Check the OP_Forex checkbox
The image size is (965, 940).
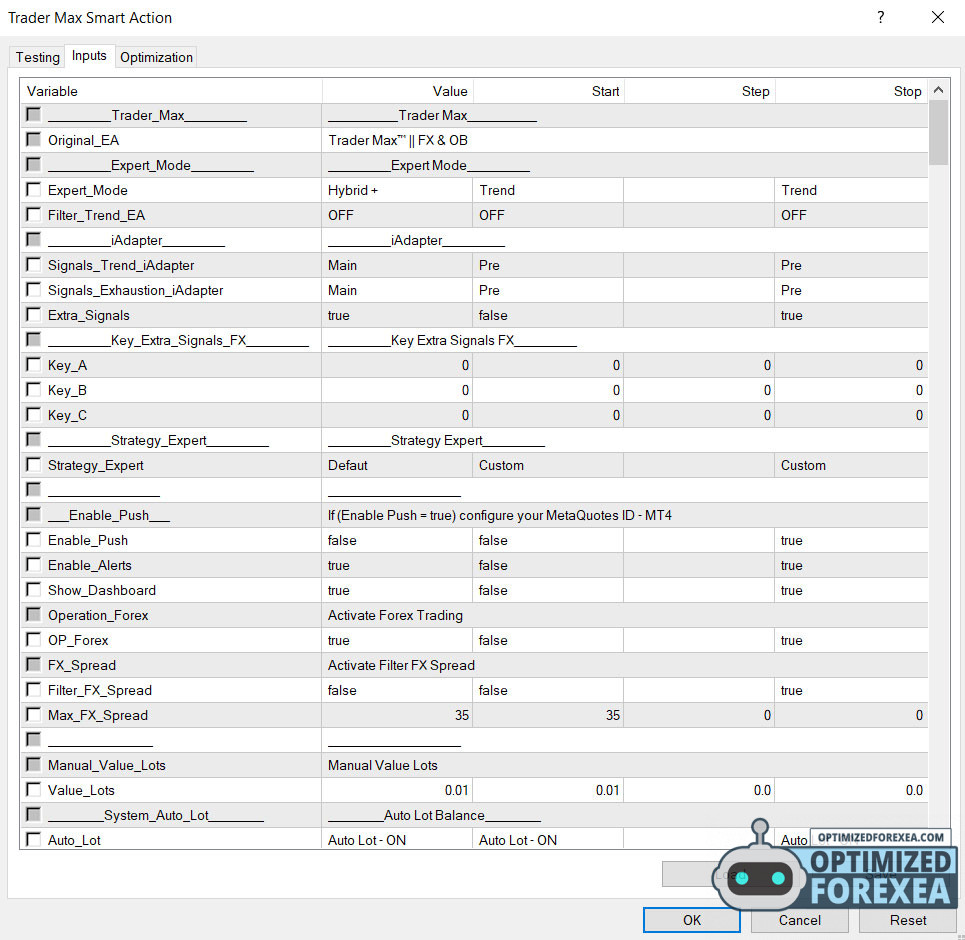[33, 640]
